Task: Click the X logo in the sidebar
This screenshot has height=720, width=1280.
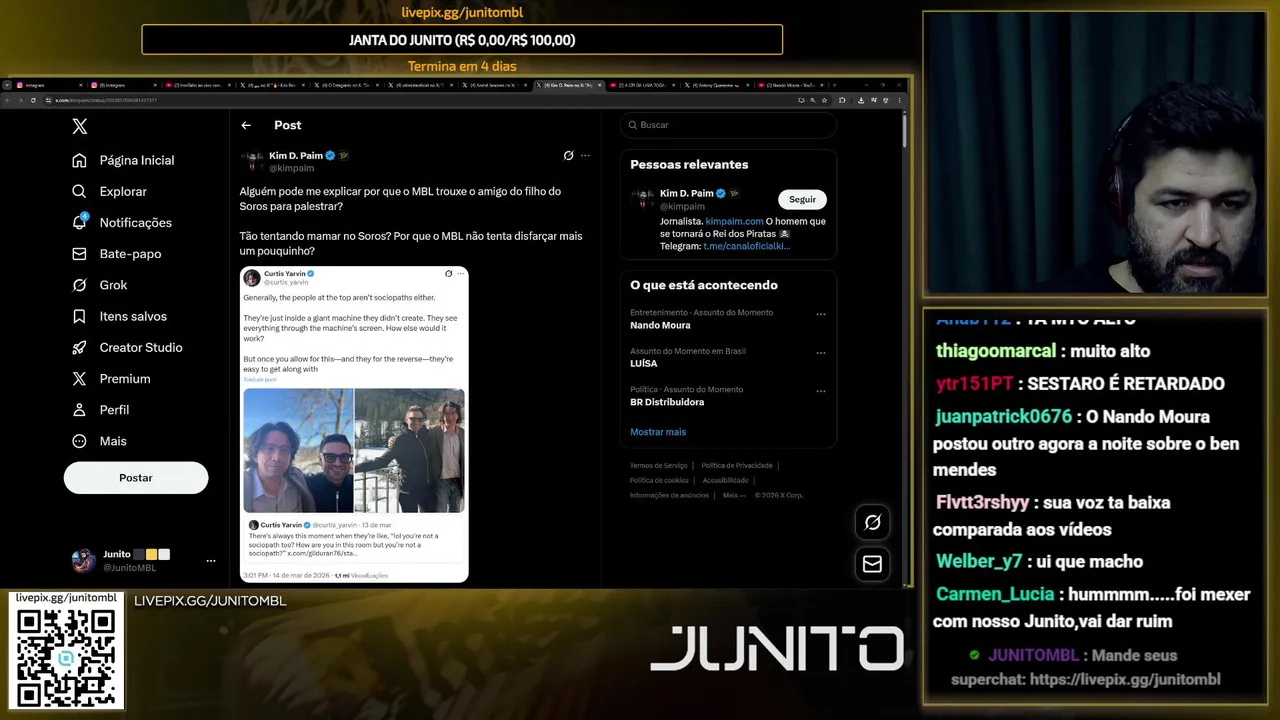Action: click(x=80, y=126)
